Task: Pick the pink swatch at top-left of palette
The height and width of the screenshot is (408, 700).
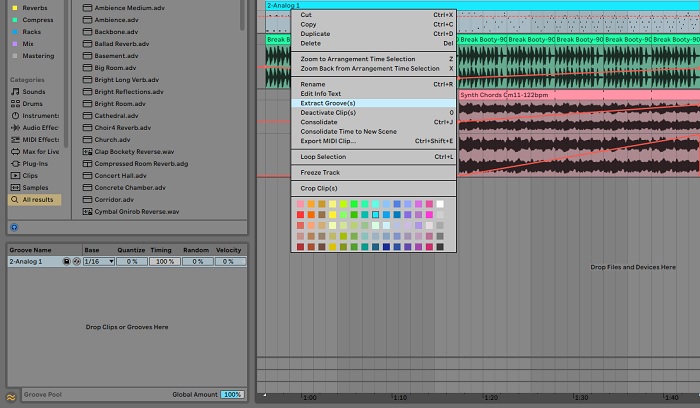Action: coord(300,204)
